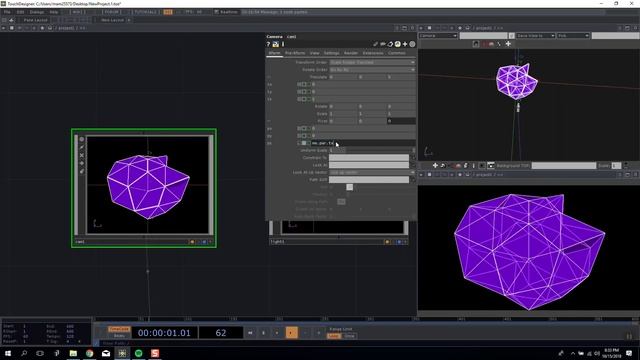This screenshot has height=360, width=640.
Task: Click the background TOP image icon in viewer toolbar
Action: 491,165
